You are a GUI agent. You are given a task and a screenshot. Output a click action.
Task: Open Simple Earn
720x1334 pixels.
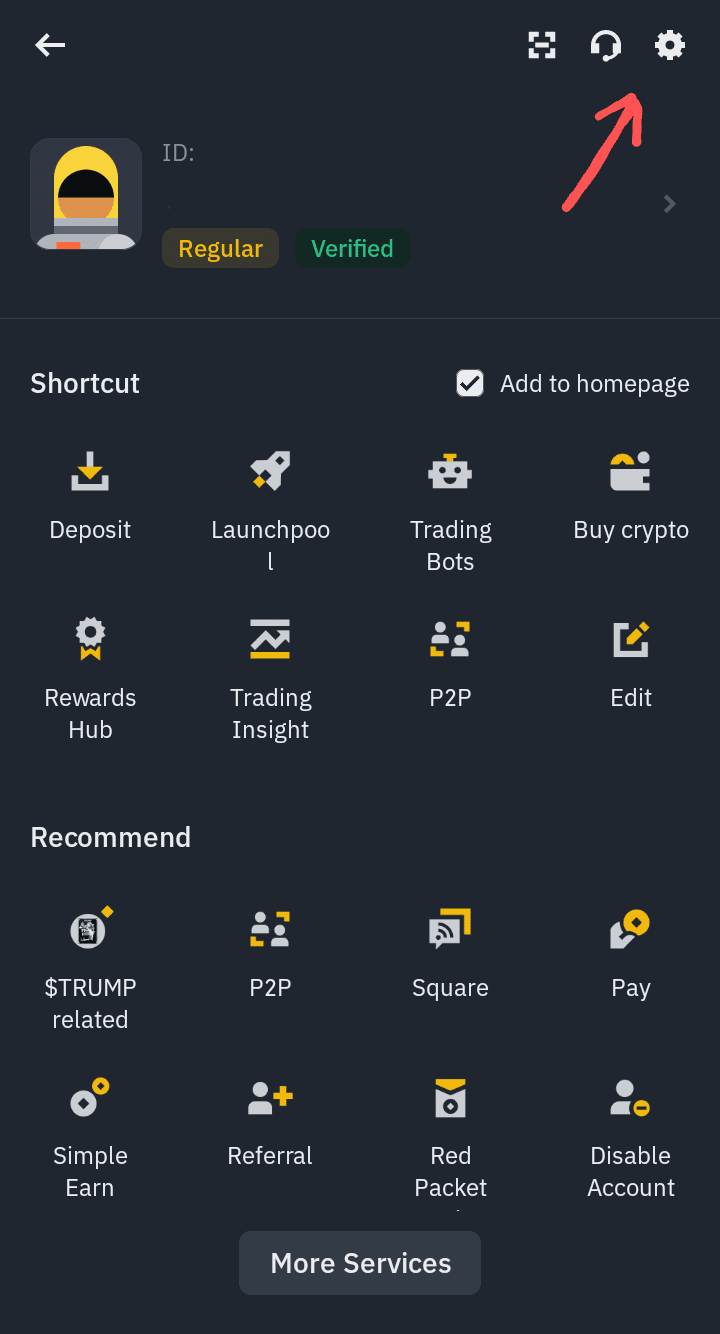click(90, 1098)
